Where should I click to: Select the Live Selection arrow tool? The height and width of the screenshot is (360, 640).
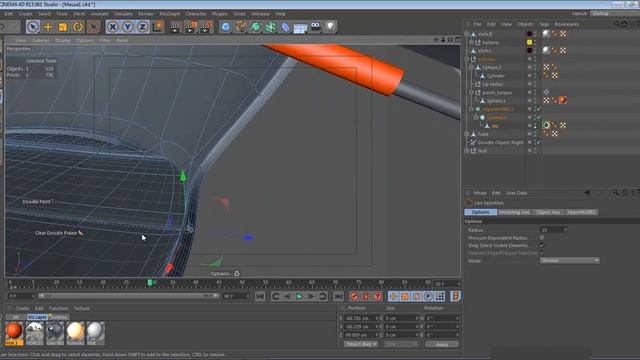point(33,27)
